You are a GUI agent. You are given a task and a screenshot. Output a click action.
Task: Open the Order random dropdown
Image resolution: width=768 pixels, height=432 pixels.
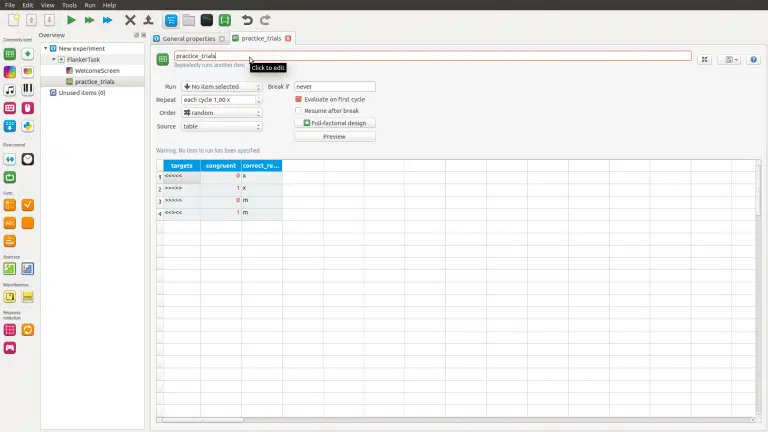point(221,113)
